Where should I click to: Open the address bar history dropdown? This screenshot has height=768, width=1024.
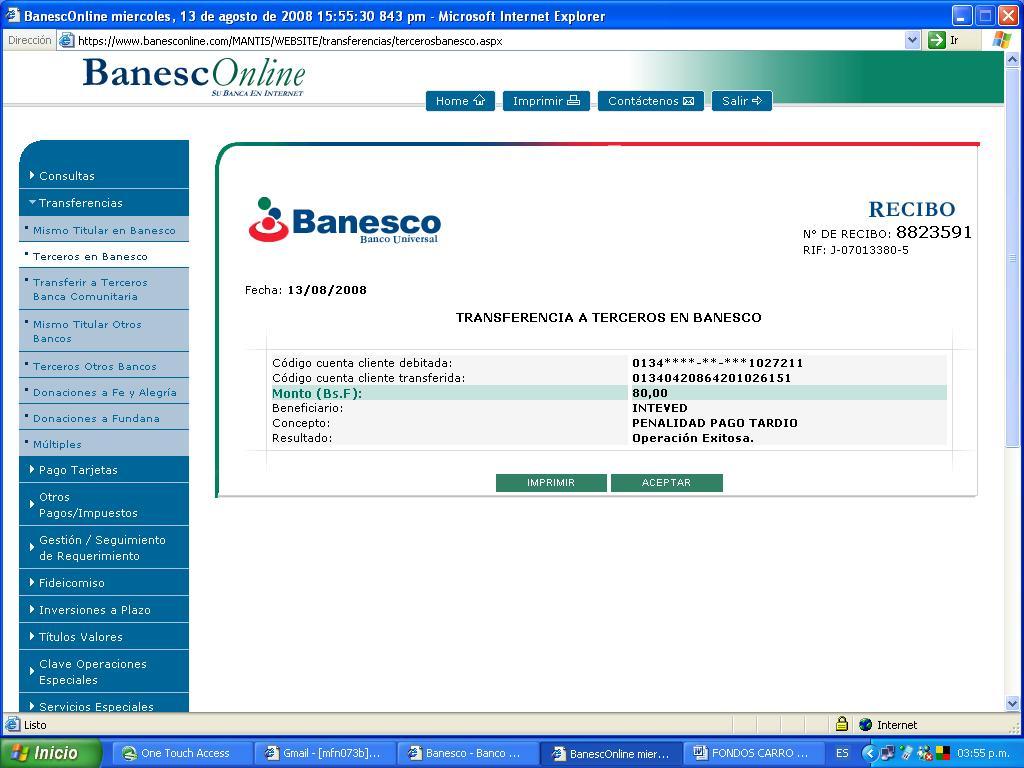(x=912, y=40)
